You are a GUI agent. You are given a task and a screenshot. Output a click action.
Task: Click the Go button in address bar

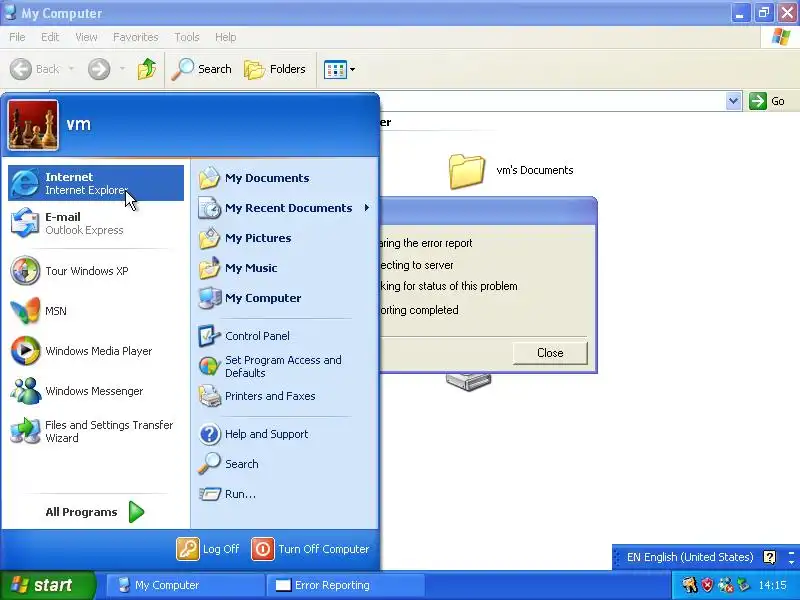(x=767, y=101)
